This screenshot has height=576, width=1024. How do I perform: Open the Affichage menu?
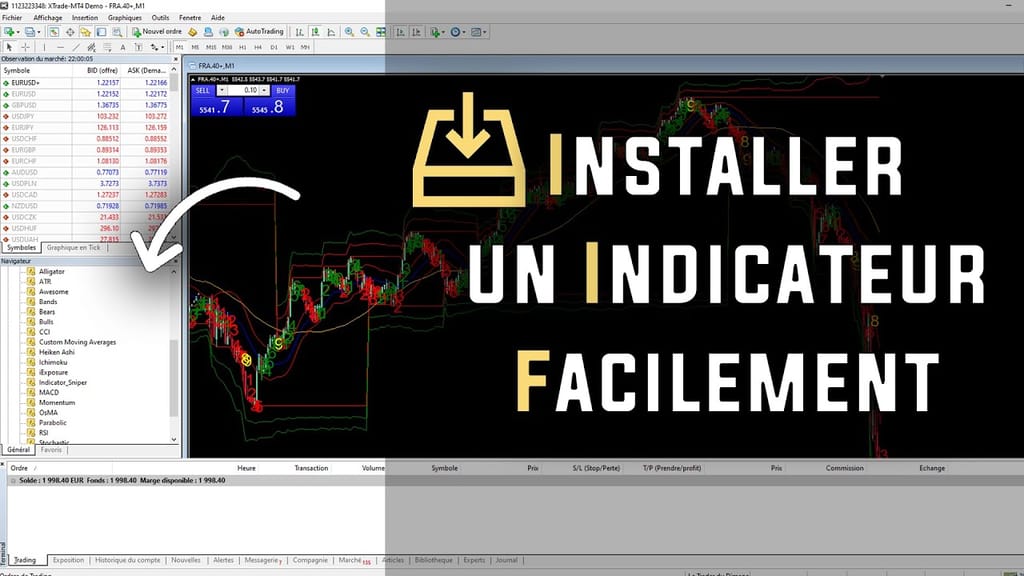point(48,18)
